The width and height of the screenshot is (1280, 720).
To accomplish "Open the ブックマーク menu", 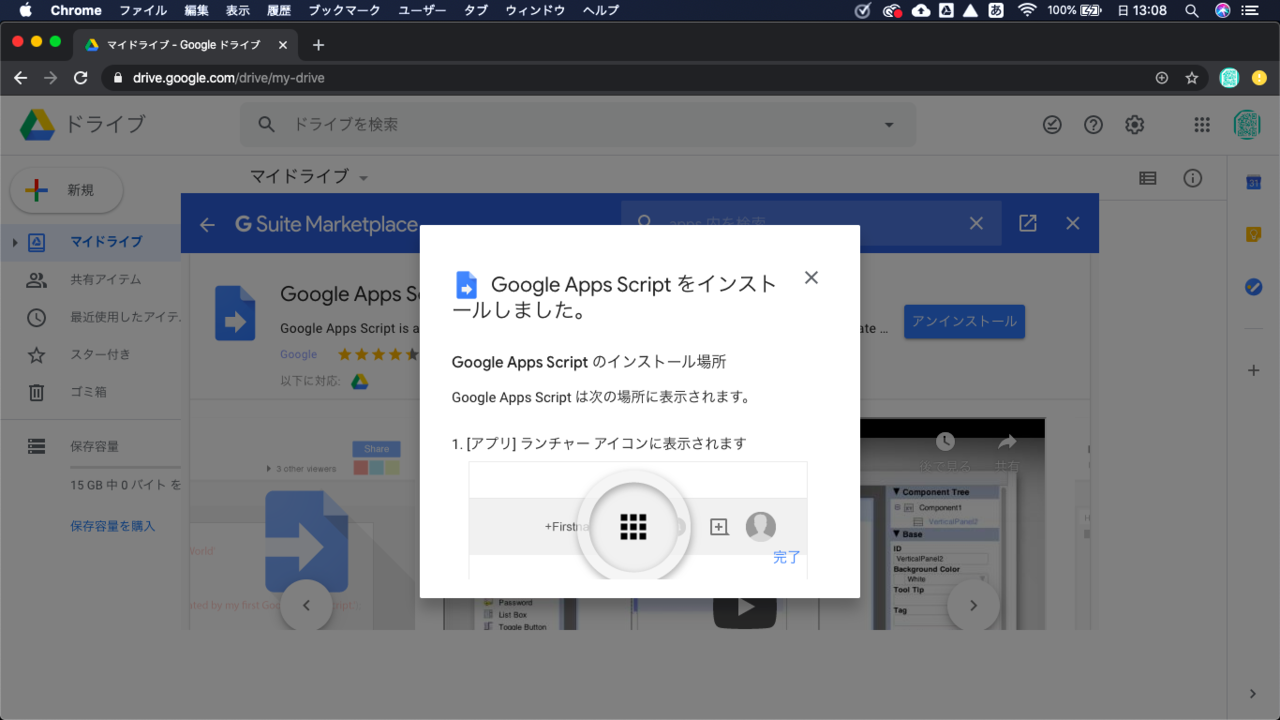I will pos(344,10).
